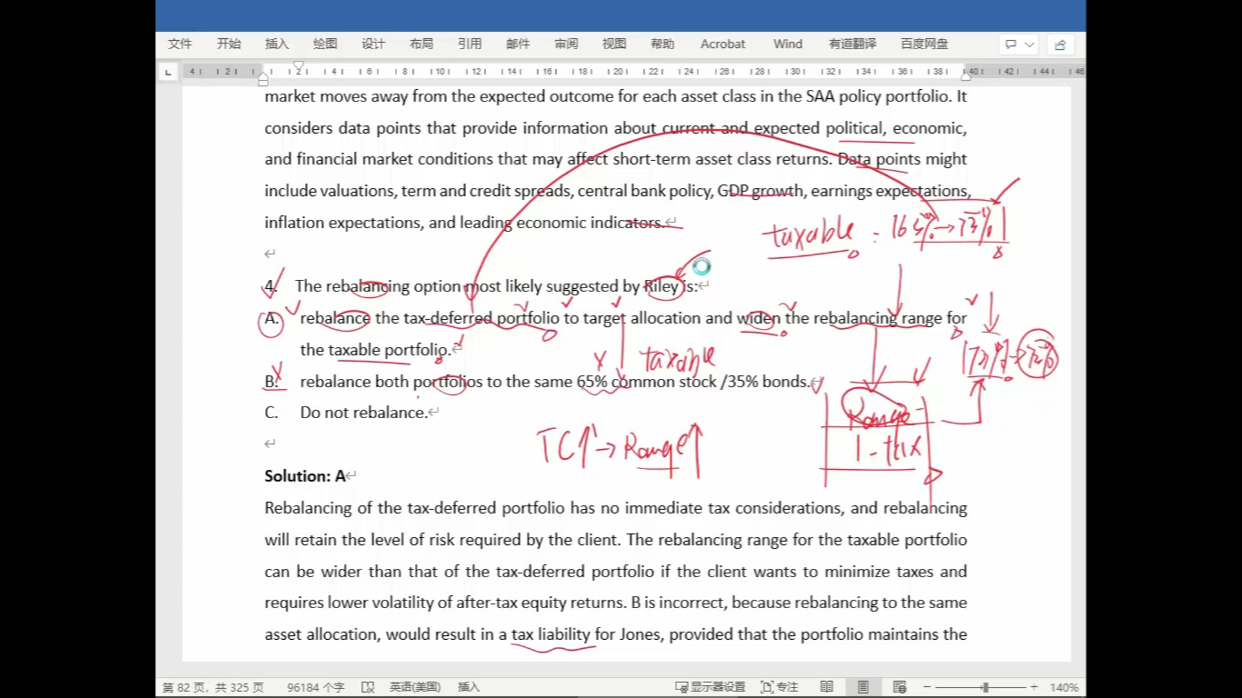Click the zoom out minus icon

(927, 687)
